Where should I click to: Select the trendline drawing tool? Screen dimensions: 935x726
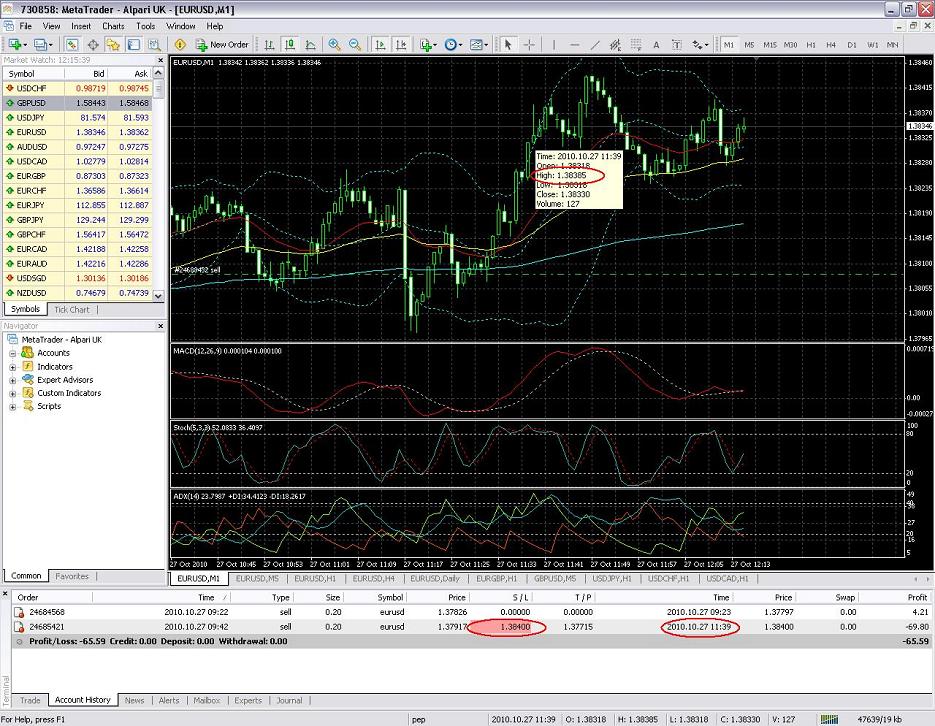click(x=595, y=44)
